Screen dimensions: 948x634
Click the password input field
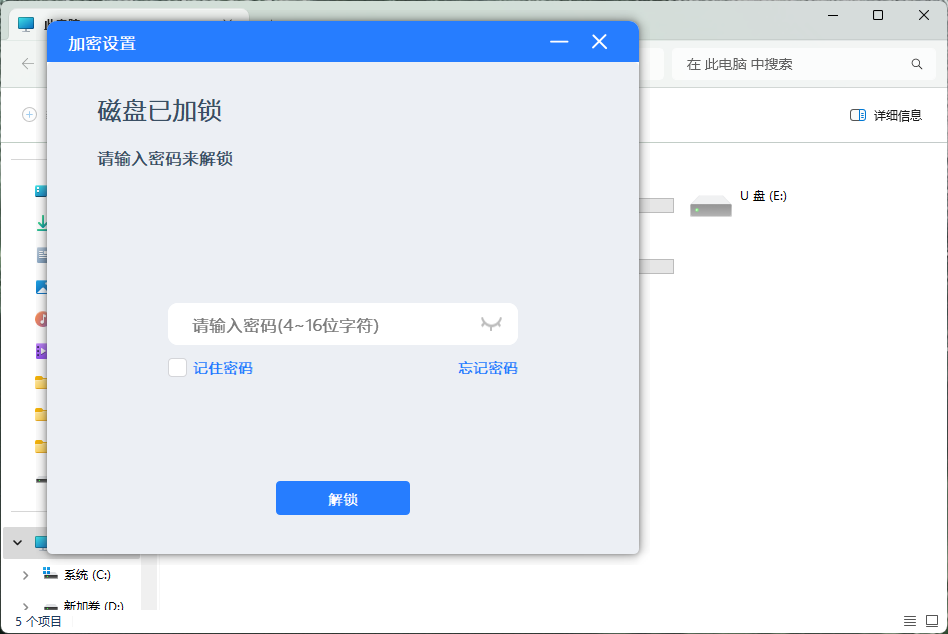(330, 323)
